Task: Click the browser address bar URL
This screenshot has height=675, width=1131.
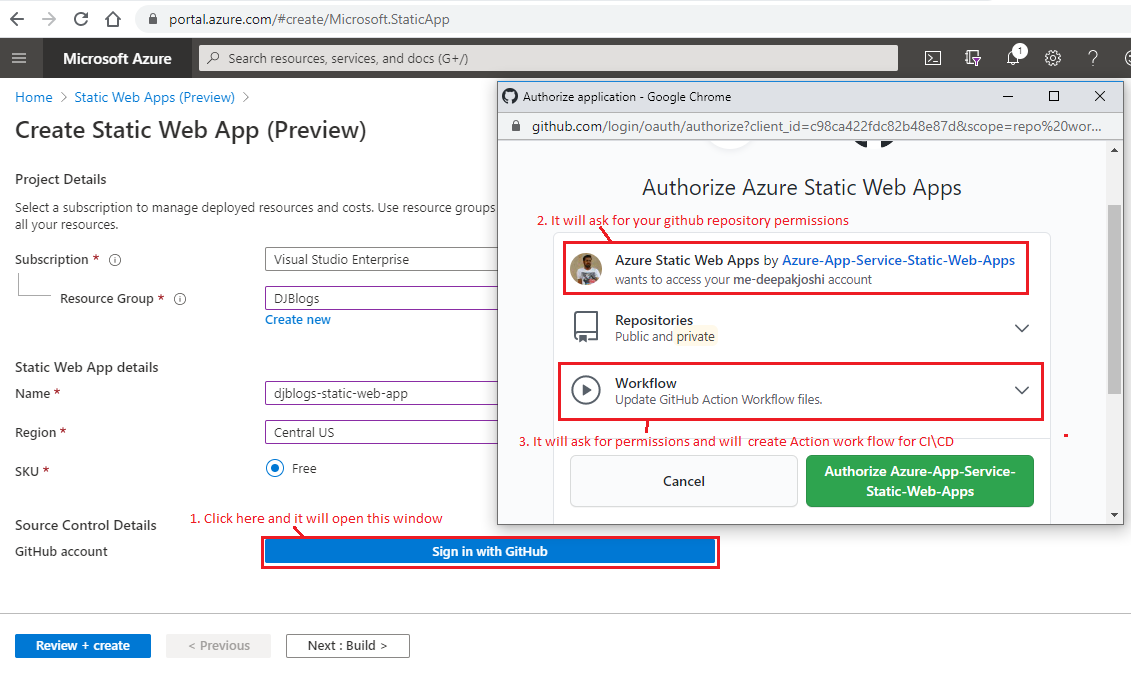Action: [309, 19]
